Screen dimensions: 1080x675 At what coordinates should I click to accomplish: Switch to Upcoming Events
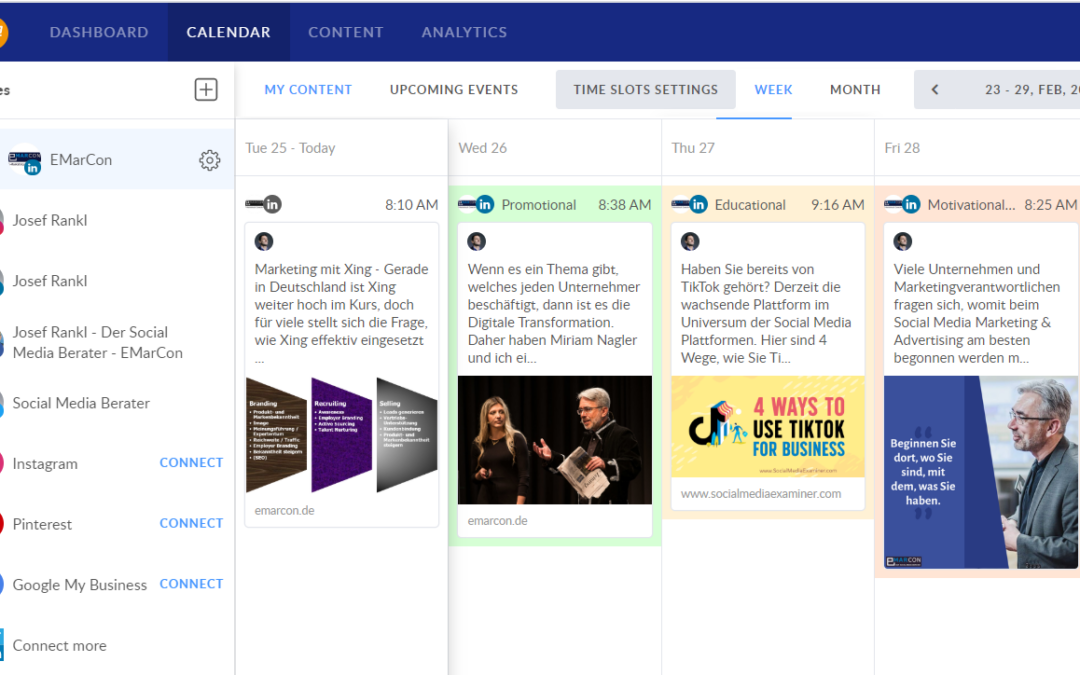click(x=454, y=90)
